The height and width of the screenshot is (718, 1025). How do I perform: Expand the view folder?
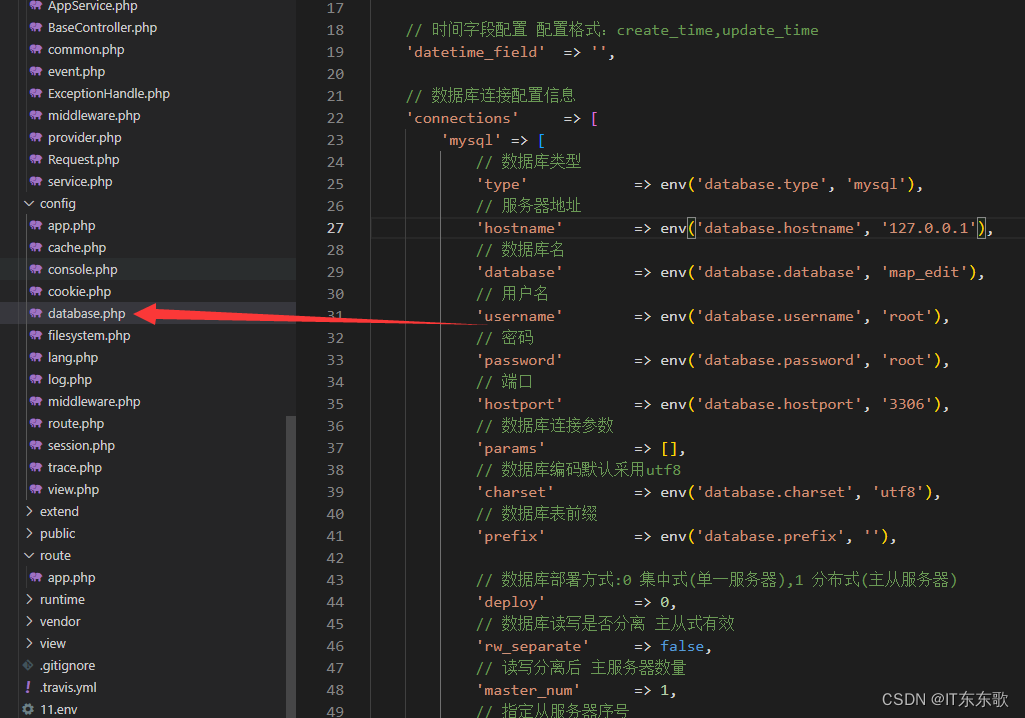coord(29,643)
